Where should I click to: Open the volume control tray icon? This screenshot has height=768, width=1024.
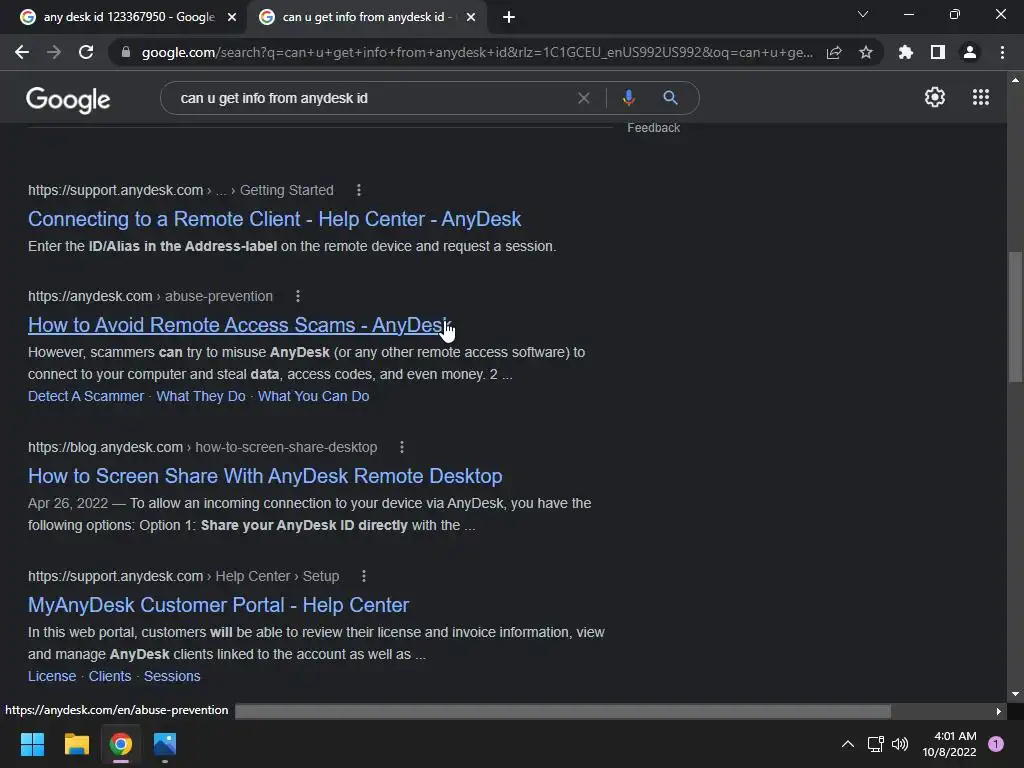tap(900, 744)
